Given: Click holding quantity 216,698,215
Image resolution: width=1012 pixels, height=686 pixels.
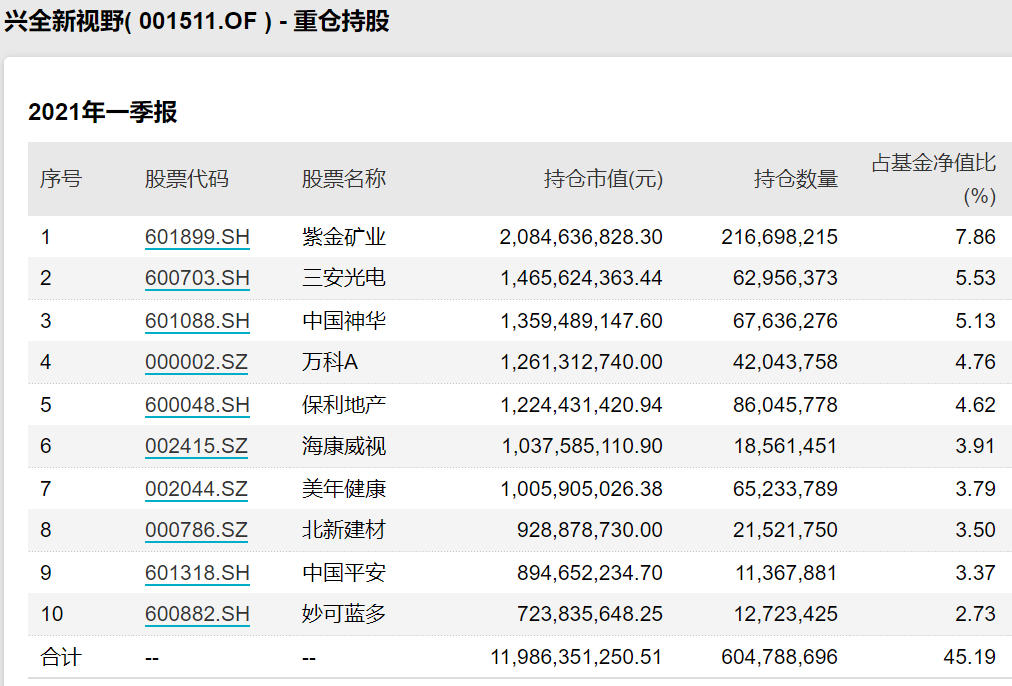Looking at the screenshot, I should click(x=780, y=237).
